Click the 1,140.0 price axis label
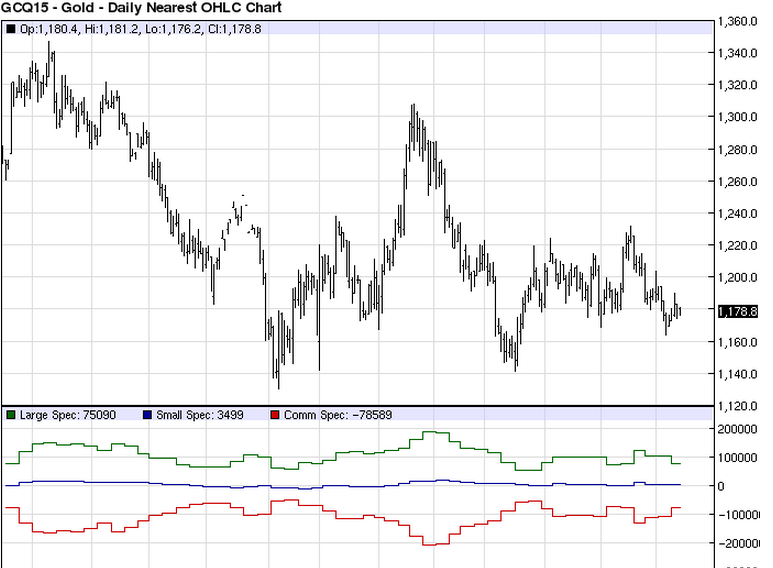This screenshot has height=568, width=773. (738, 374)
